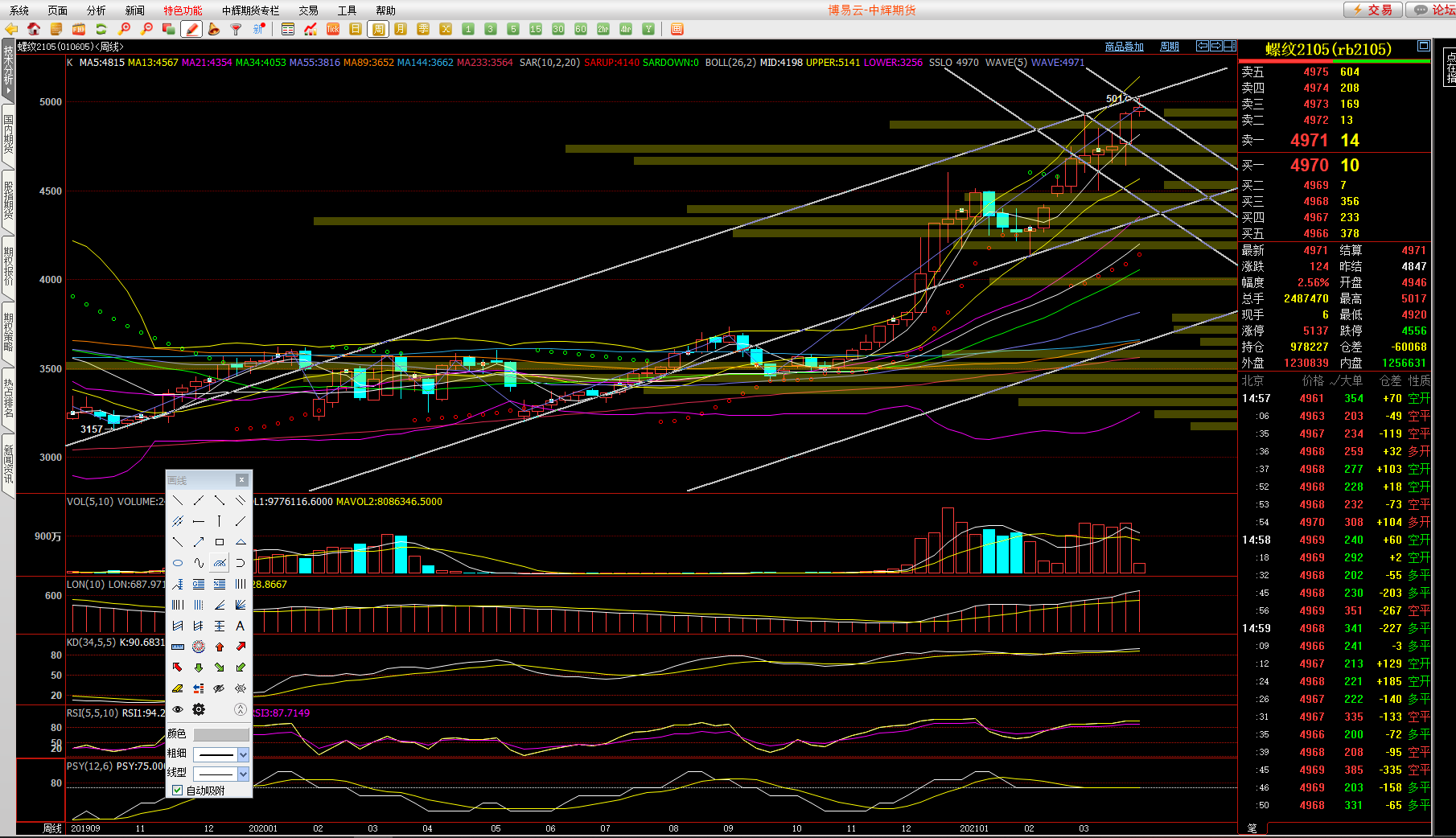Select the ruler measurement tool
1456x838 pixels.
coord(178,647)
